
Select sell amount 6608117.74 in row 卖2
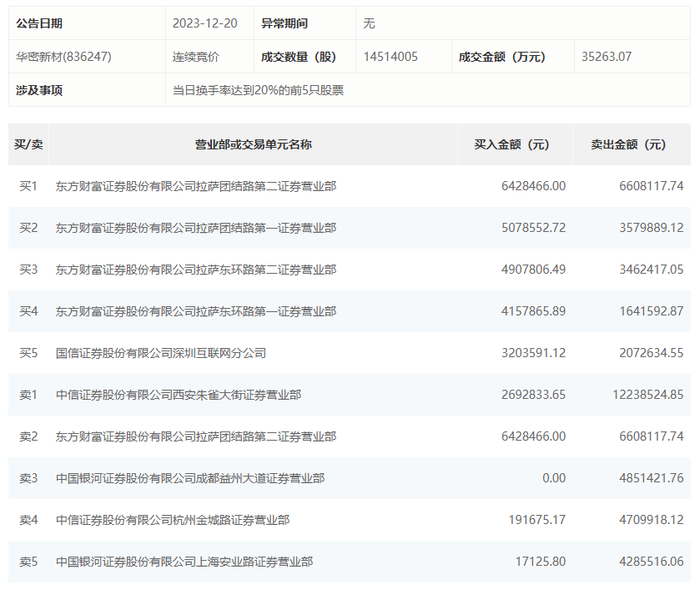tap(651, 436)
